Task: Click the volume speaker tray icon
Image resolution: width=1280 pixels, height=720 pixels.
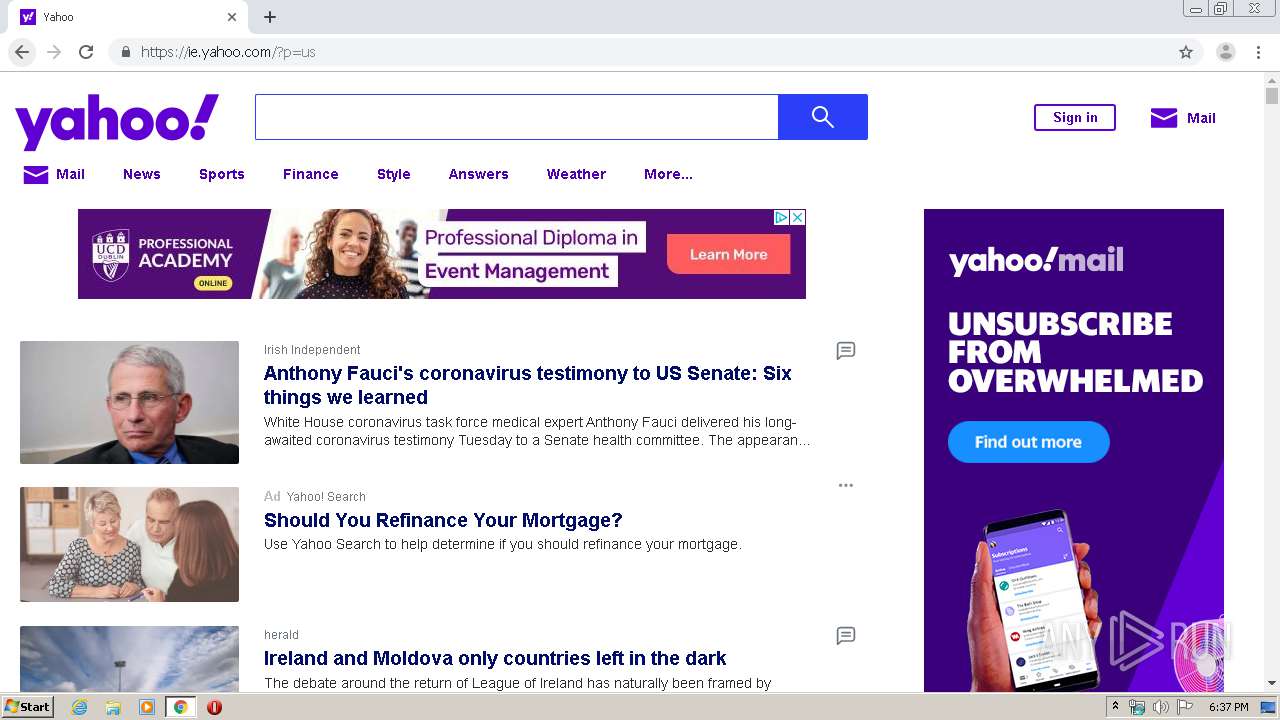Action: coord(1161,707)
